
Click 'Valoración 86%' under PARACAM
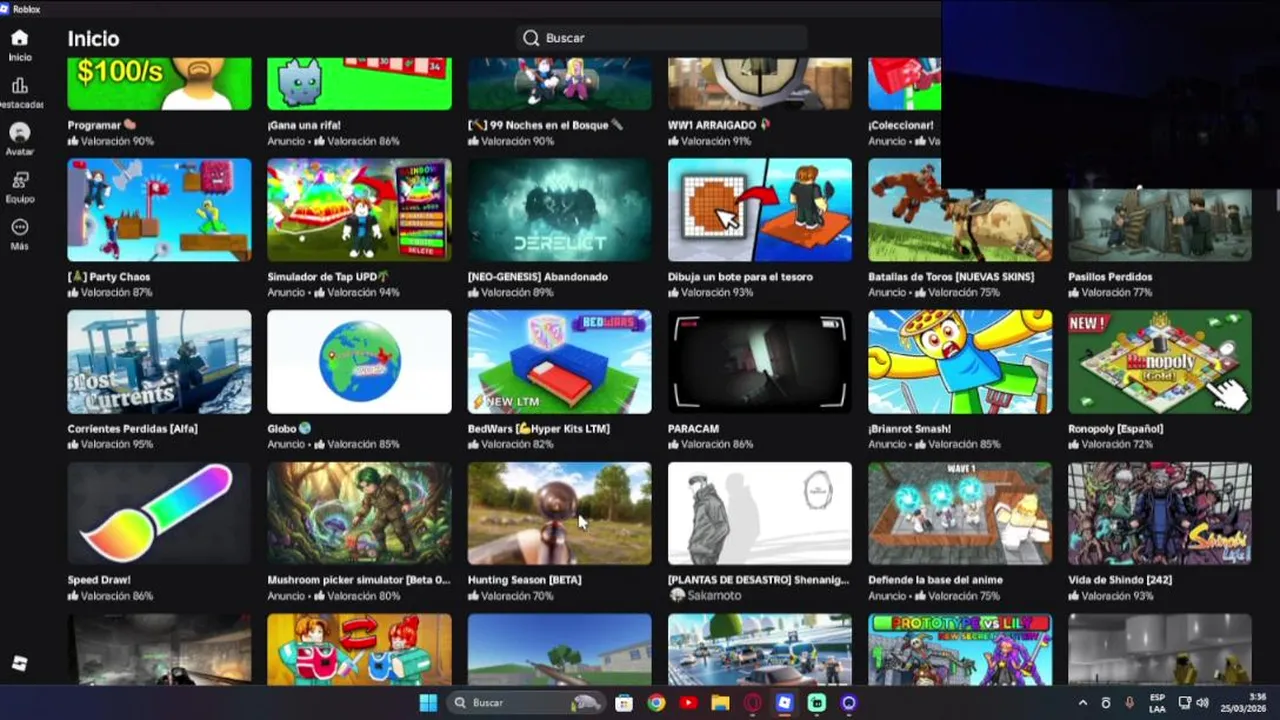[x=710, y=444]
